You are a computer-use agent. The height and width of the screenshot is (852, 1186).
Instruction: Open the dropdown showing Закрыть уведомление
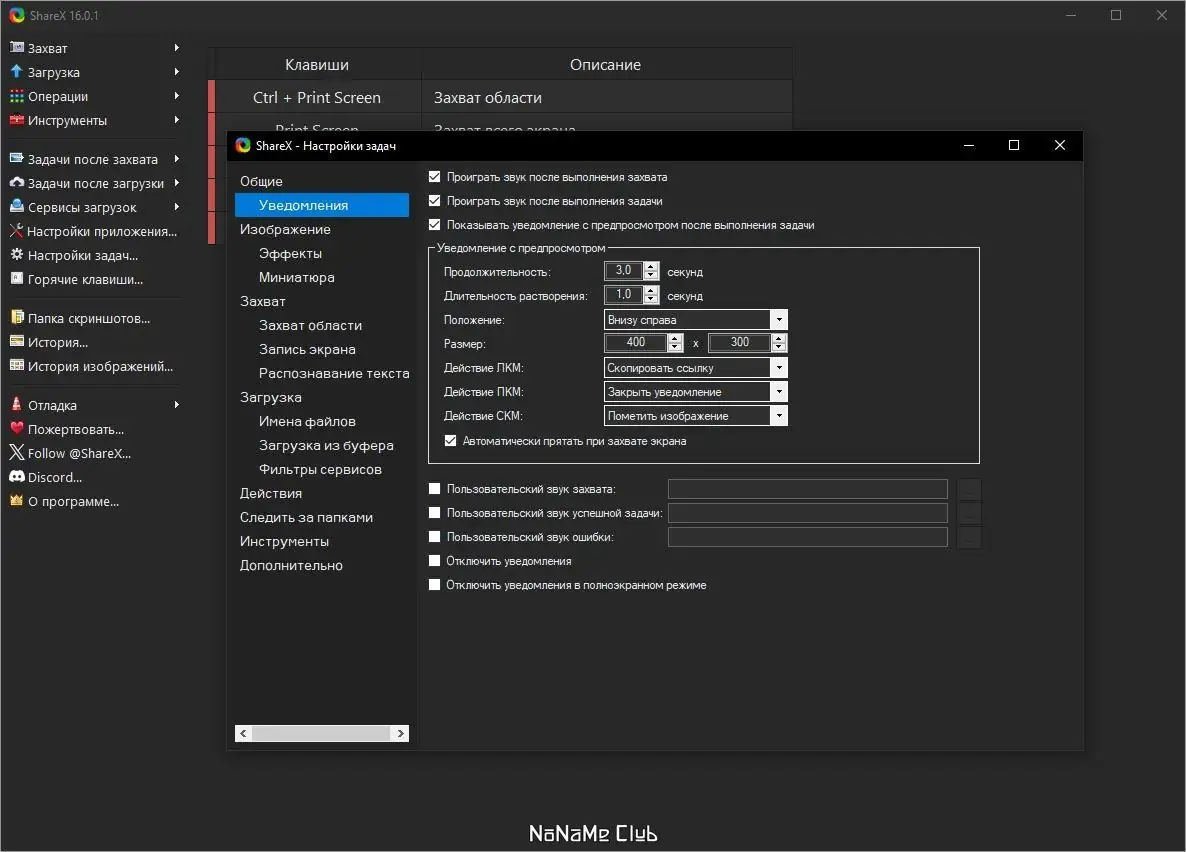click(696, 392)
